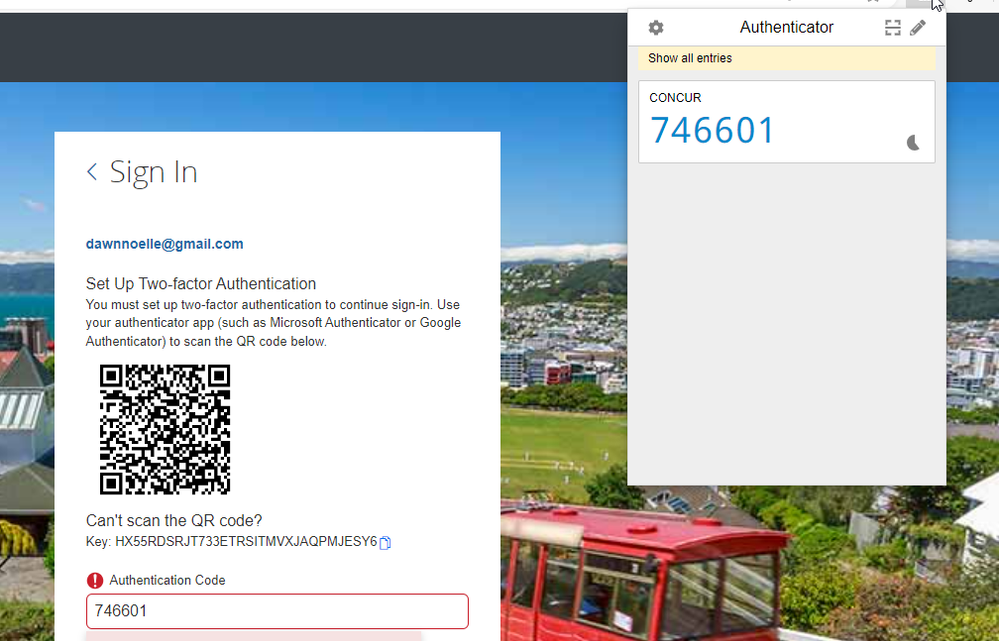Viewport: 999px width, 641px height.
Task: Copy the CONCUR code 746601
Action: [x=712, y=130]
